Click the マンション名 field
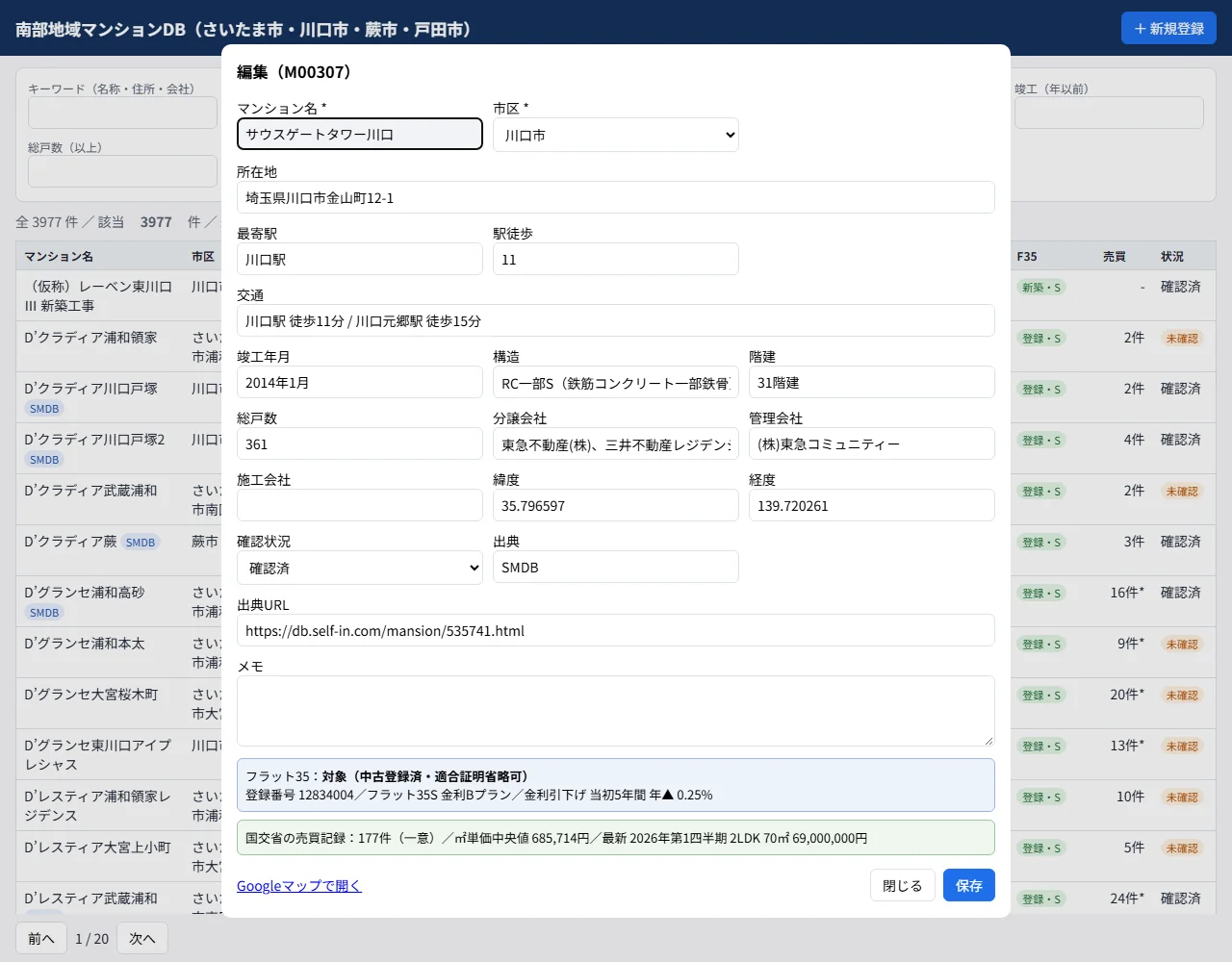Image resolution: width=1232 pixels, height=962 pixels. [360, 134]
